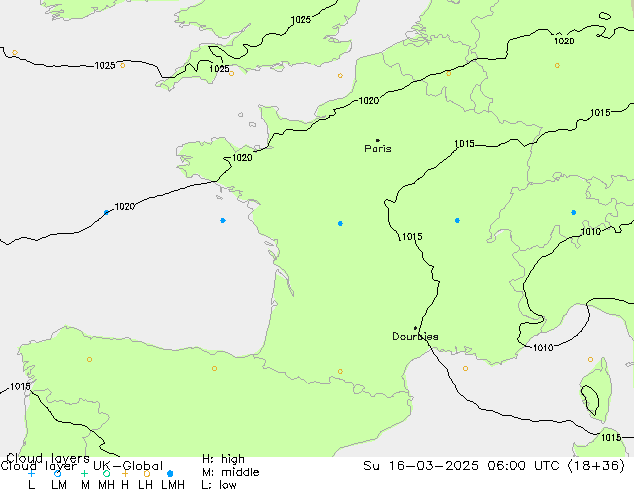Select the blue marker on the Atlantic 1020 isobar

tap(106, 212)
